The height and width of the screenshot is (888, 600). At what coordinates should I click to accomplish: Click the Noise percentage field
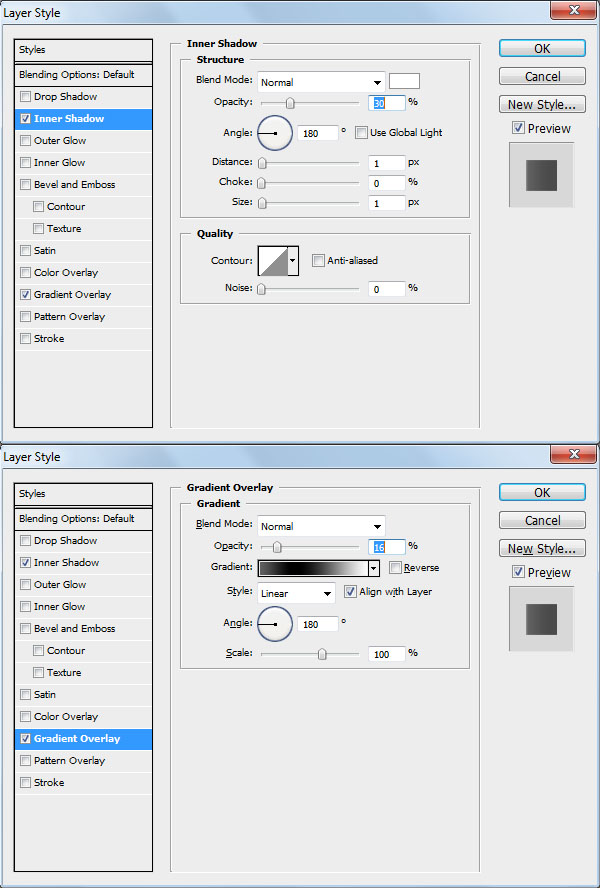[387, 289]
